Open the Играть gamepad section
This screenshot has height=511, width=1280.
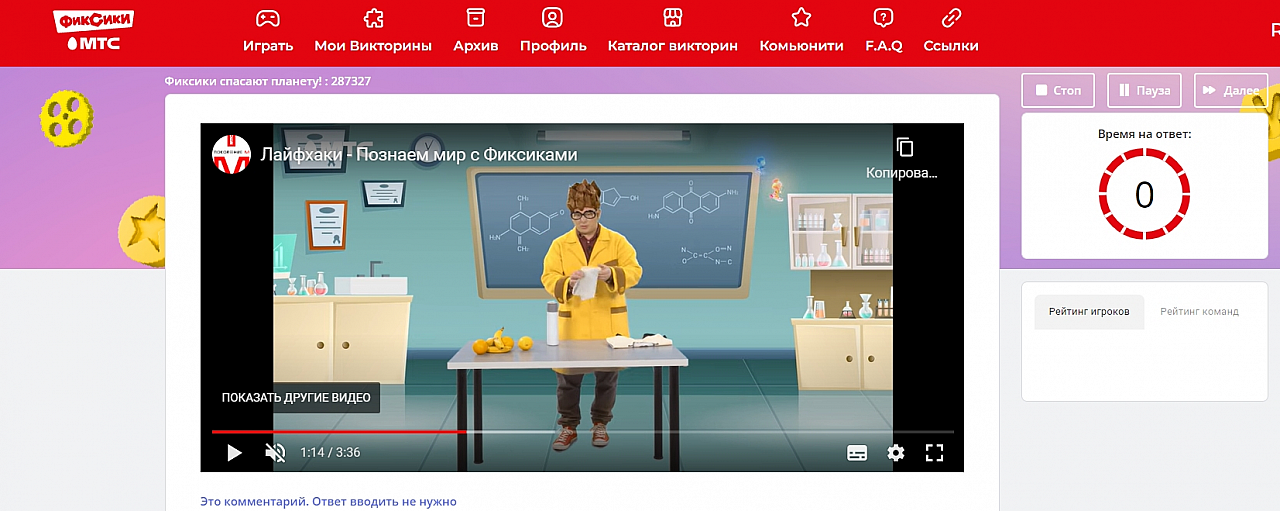click(x=268, y=31)
